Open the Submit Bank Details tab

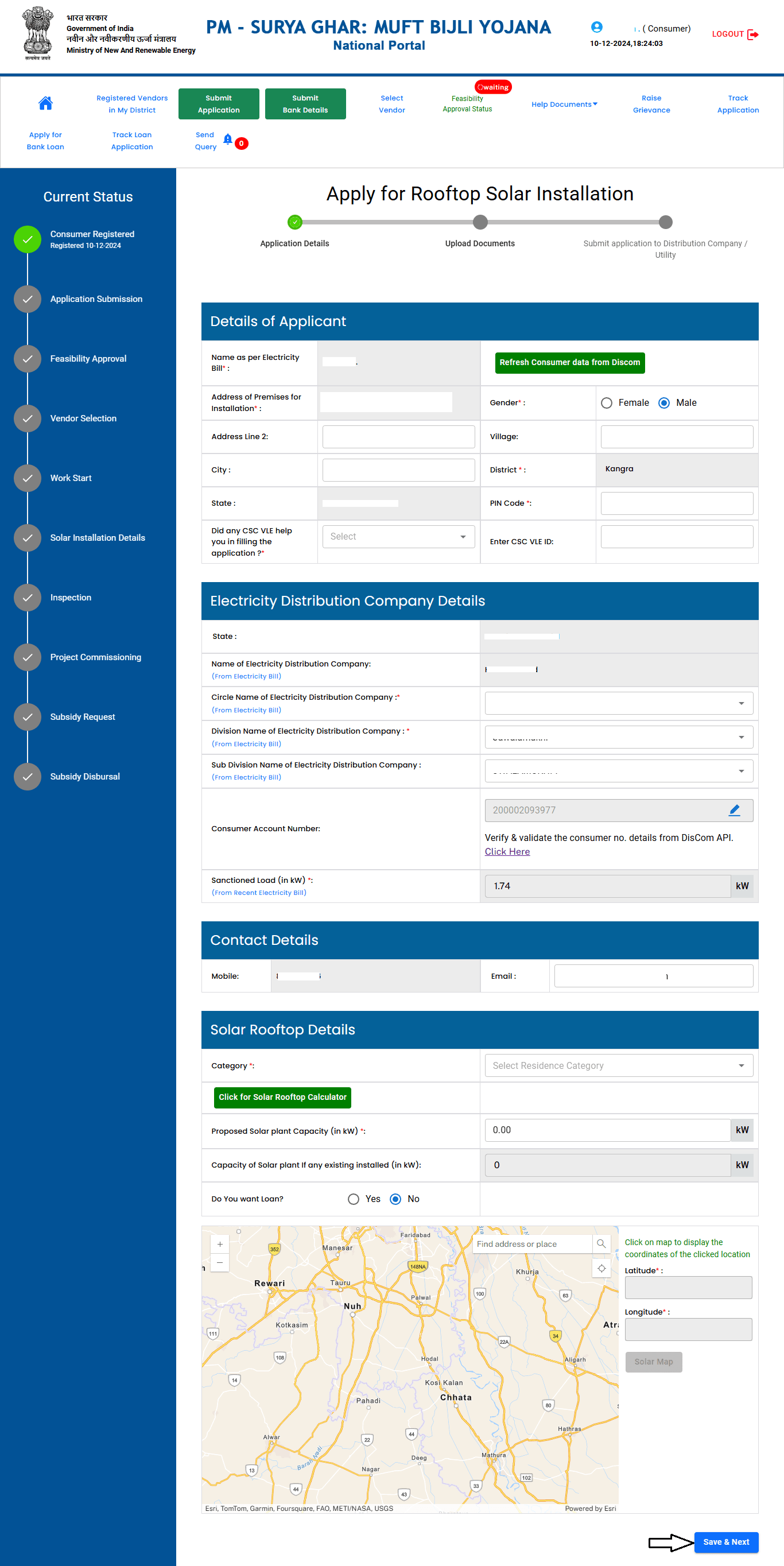305,104
